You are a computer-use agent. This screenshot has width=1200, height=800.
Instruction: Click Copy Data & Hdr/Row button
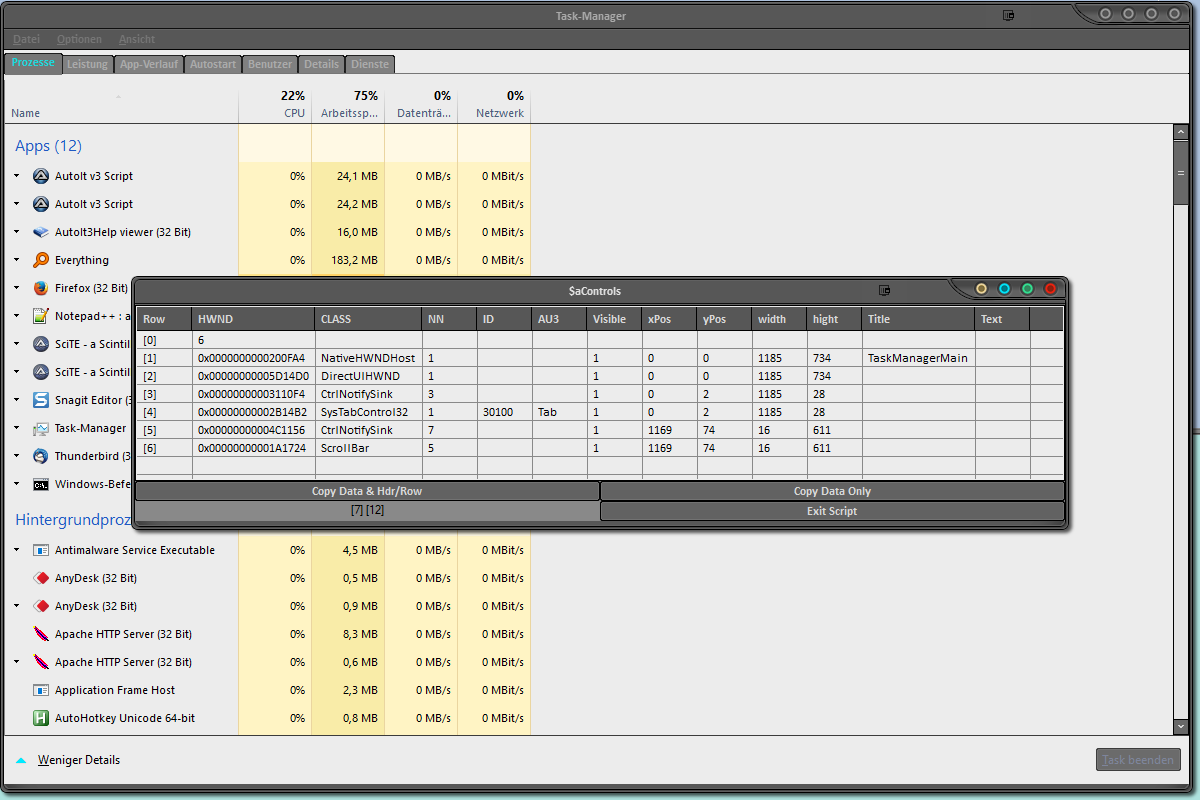(x=367, y=491)
